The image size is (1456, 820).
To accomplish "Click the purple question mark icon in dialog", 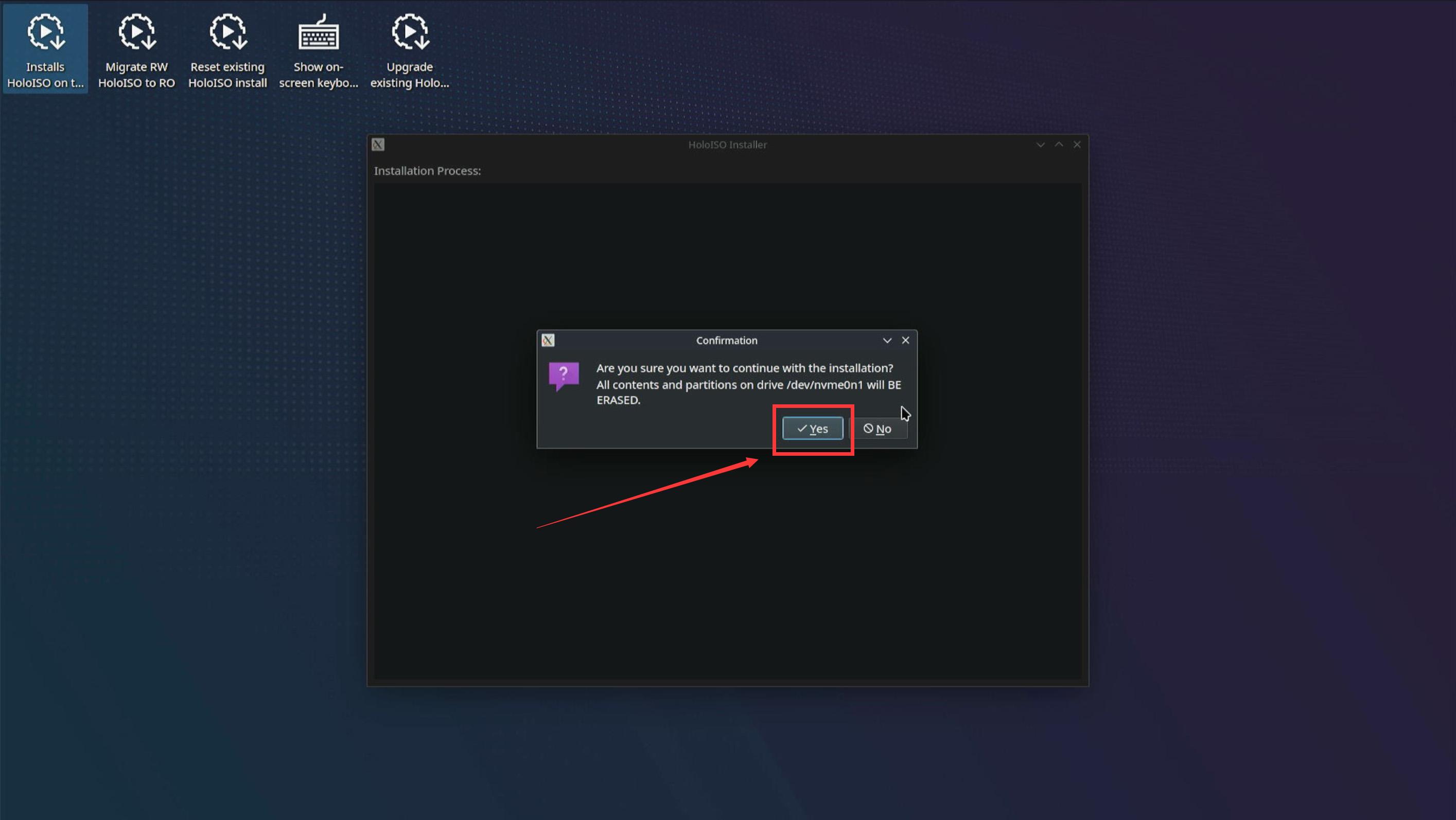I will [564, 376].
